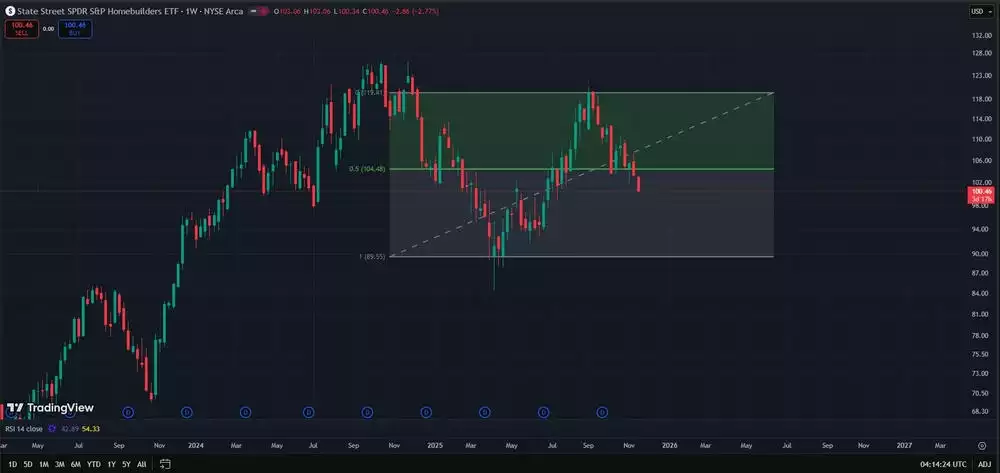Click the 2027 label on the time axis
This screenshot has height=473, width=1000.
[x=904, y=445]
